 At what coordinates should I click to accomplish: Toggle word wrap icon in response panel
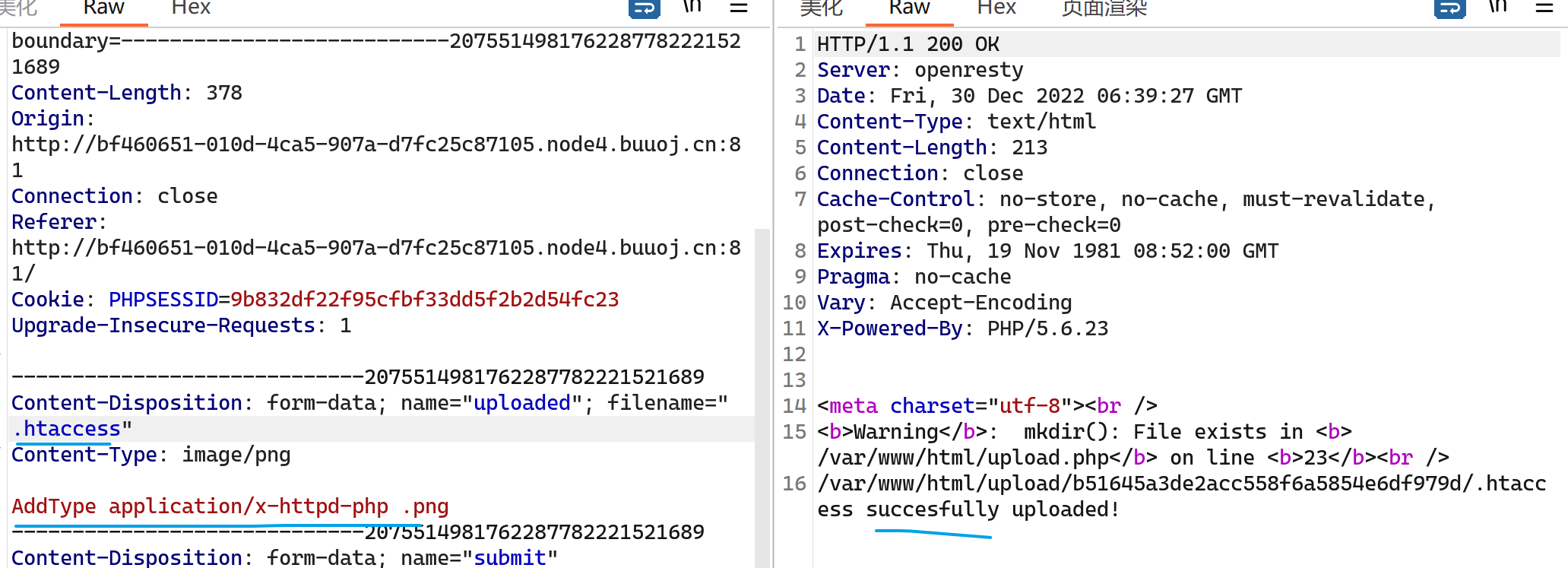pos(1449,8)
